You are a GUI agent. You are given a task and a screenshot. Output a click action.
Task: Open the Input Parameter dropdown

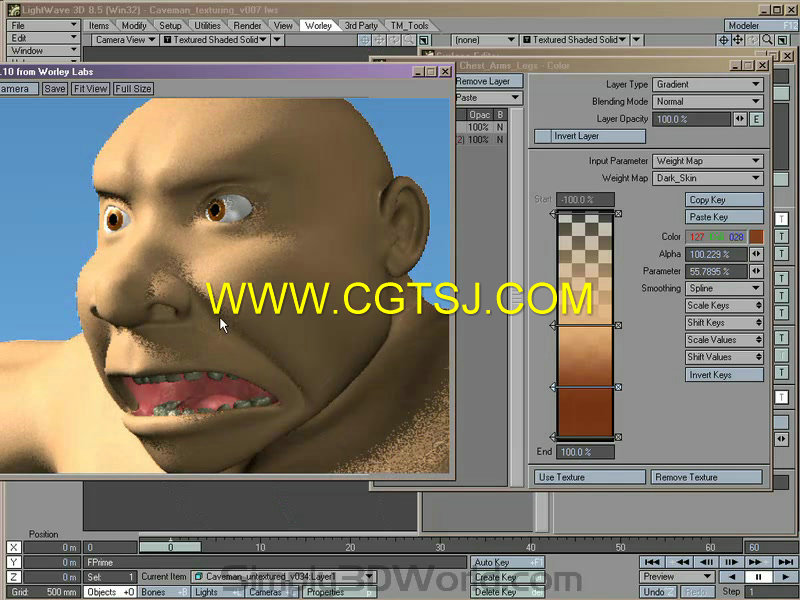[708, 161]
